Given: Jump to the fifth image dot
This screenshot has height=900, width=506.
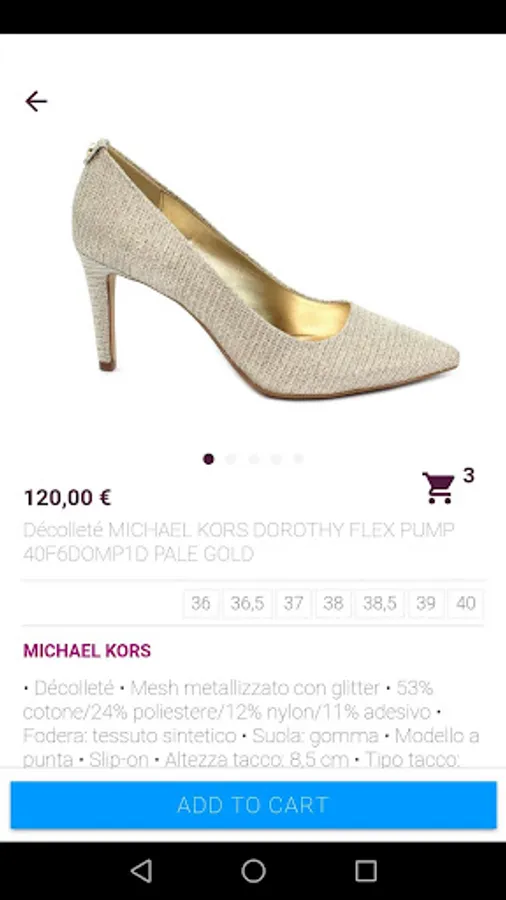Looking at the screenshot, I should click(x=298, y=459).
